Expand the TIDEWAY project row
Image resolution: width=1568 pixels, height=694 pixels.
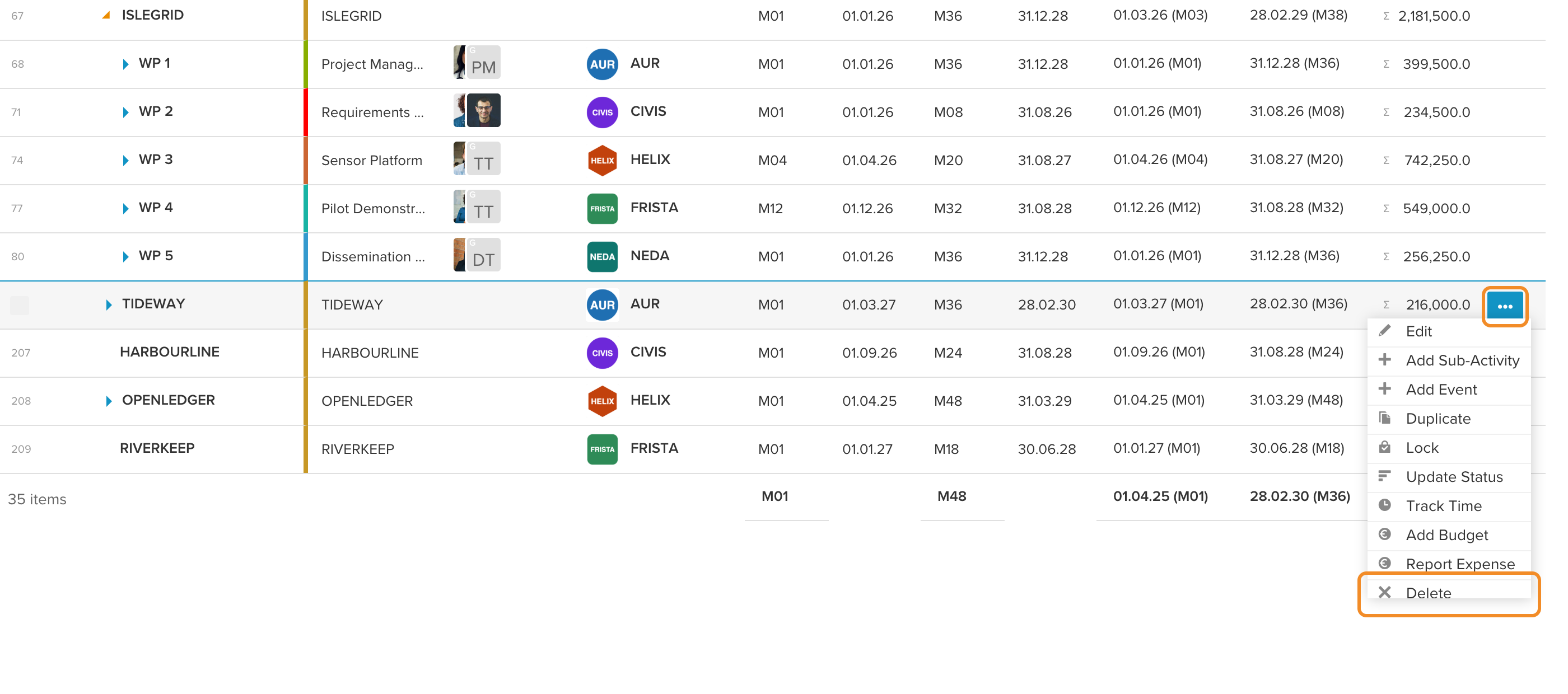click(108, 304)
